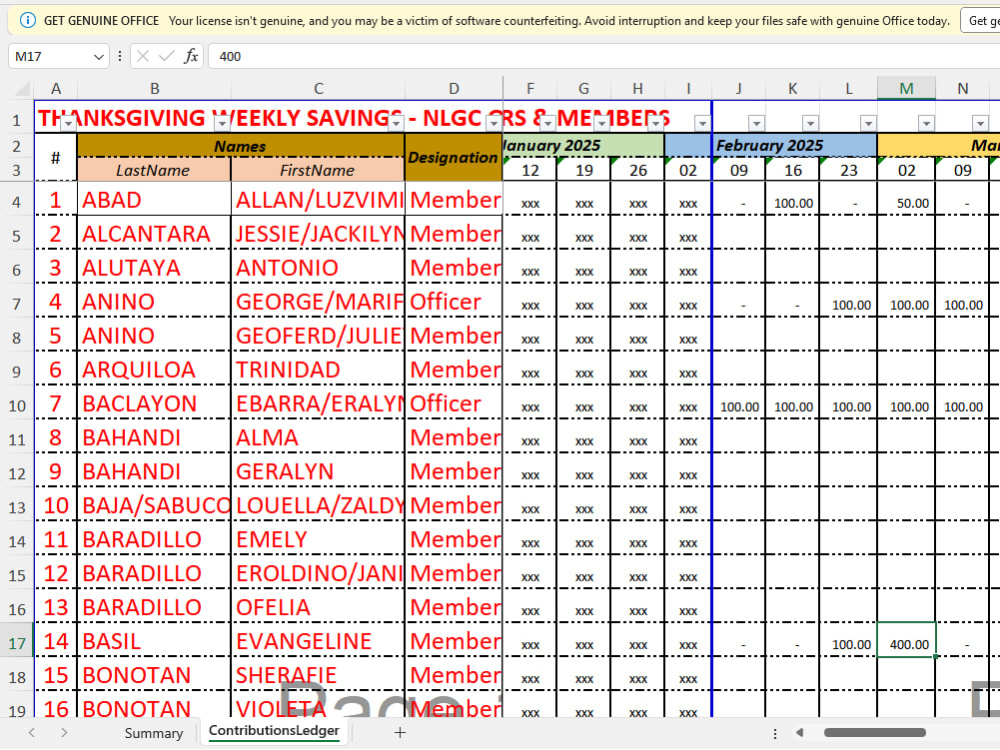The width and height of the screenshot is (1000, 750).
Task: Select row 10 header
Action: [17, 405]
